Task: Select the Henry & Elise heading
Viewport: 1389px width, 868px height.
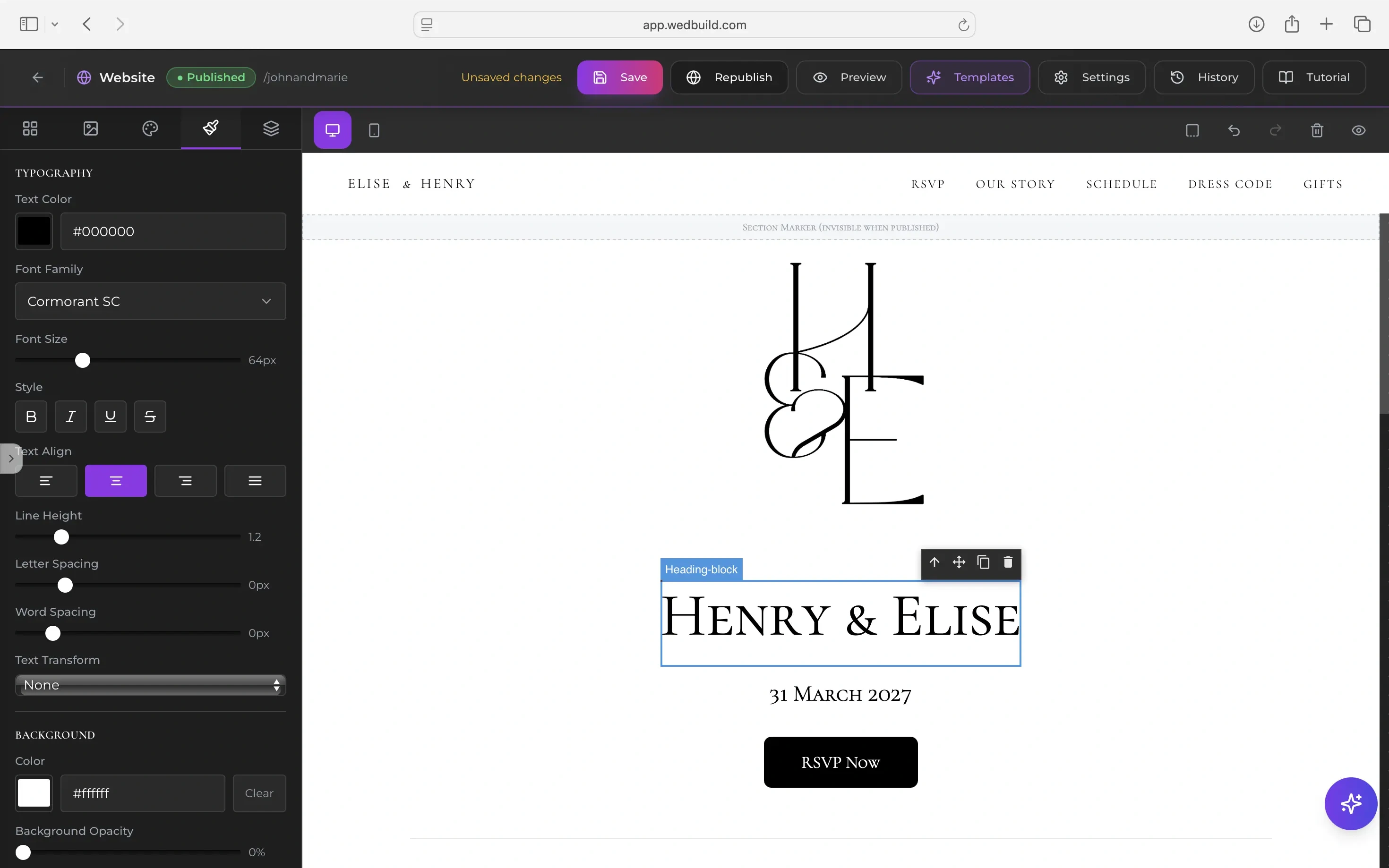Action: click(840, 618)
